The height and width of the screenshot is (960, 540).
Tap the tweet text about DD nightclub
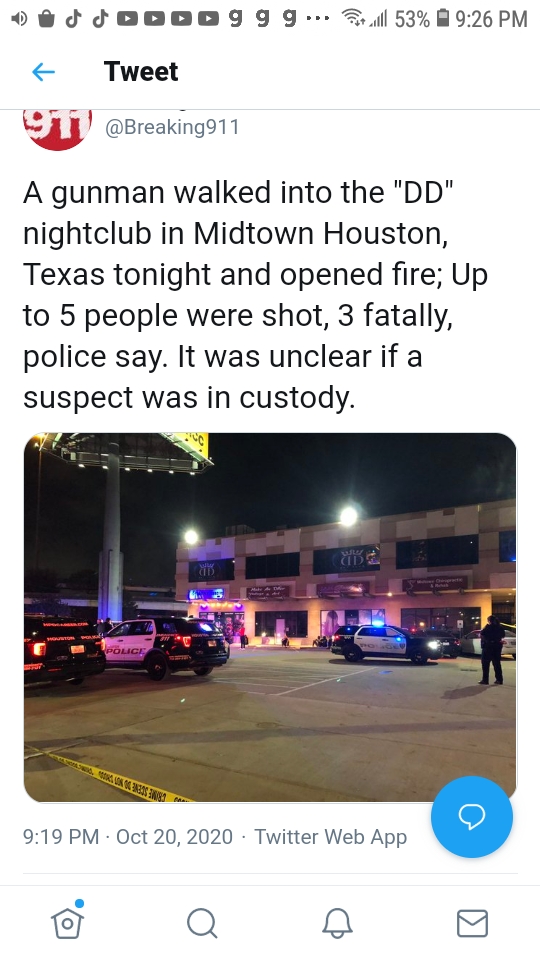coord(255,294)
